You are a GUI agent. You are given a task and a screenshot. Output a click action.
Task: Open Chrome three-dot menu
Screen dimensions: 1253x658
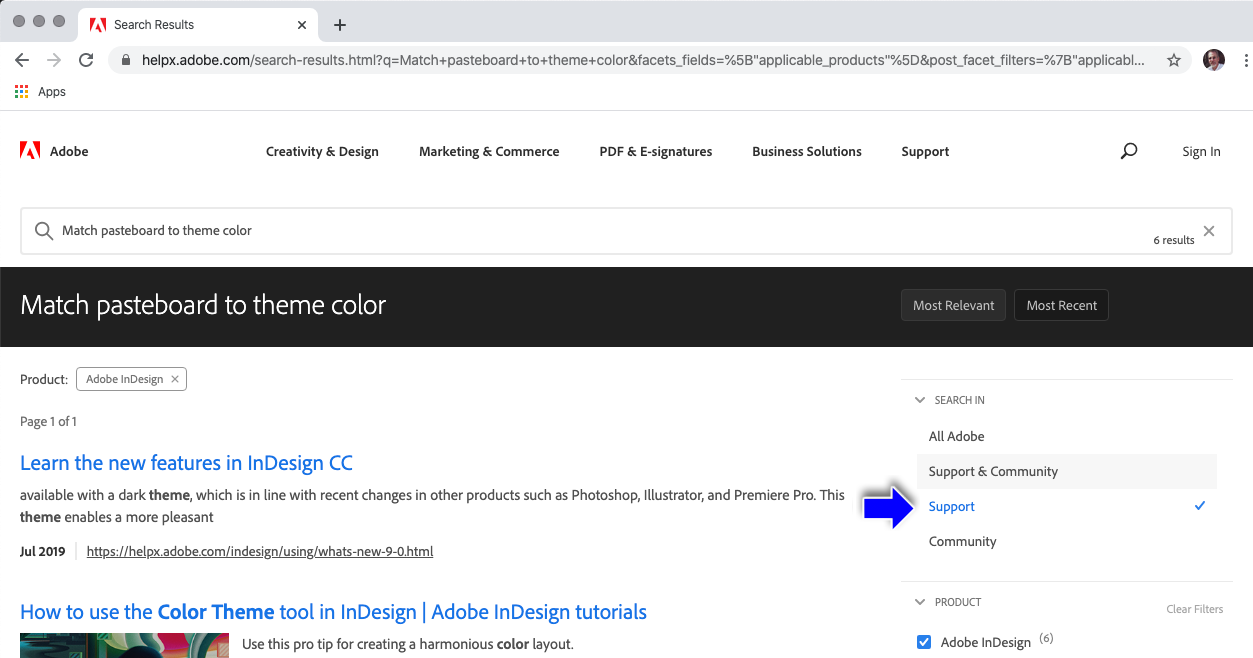1245,60
